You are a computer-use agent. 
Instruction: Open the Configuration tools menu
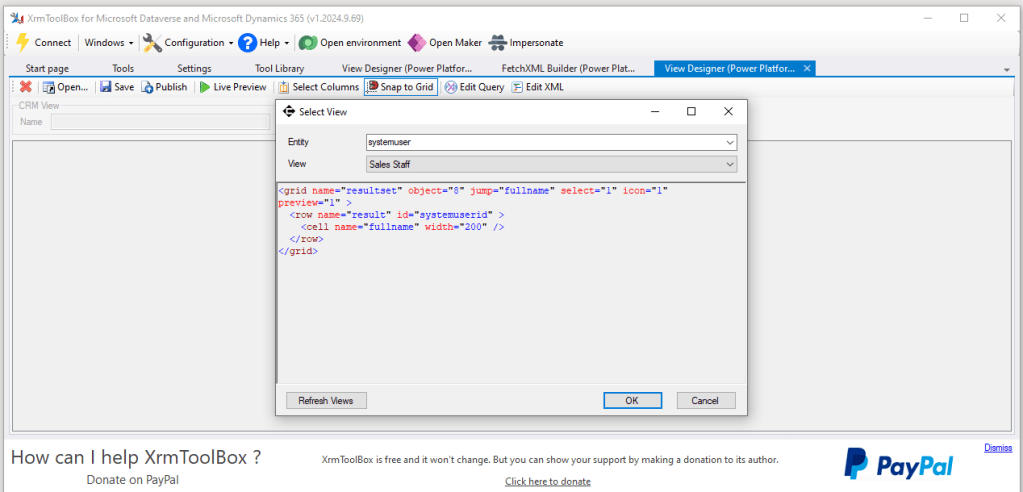[187, 43]
